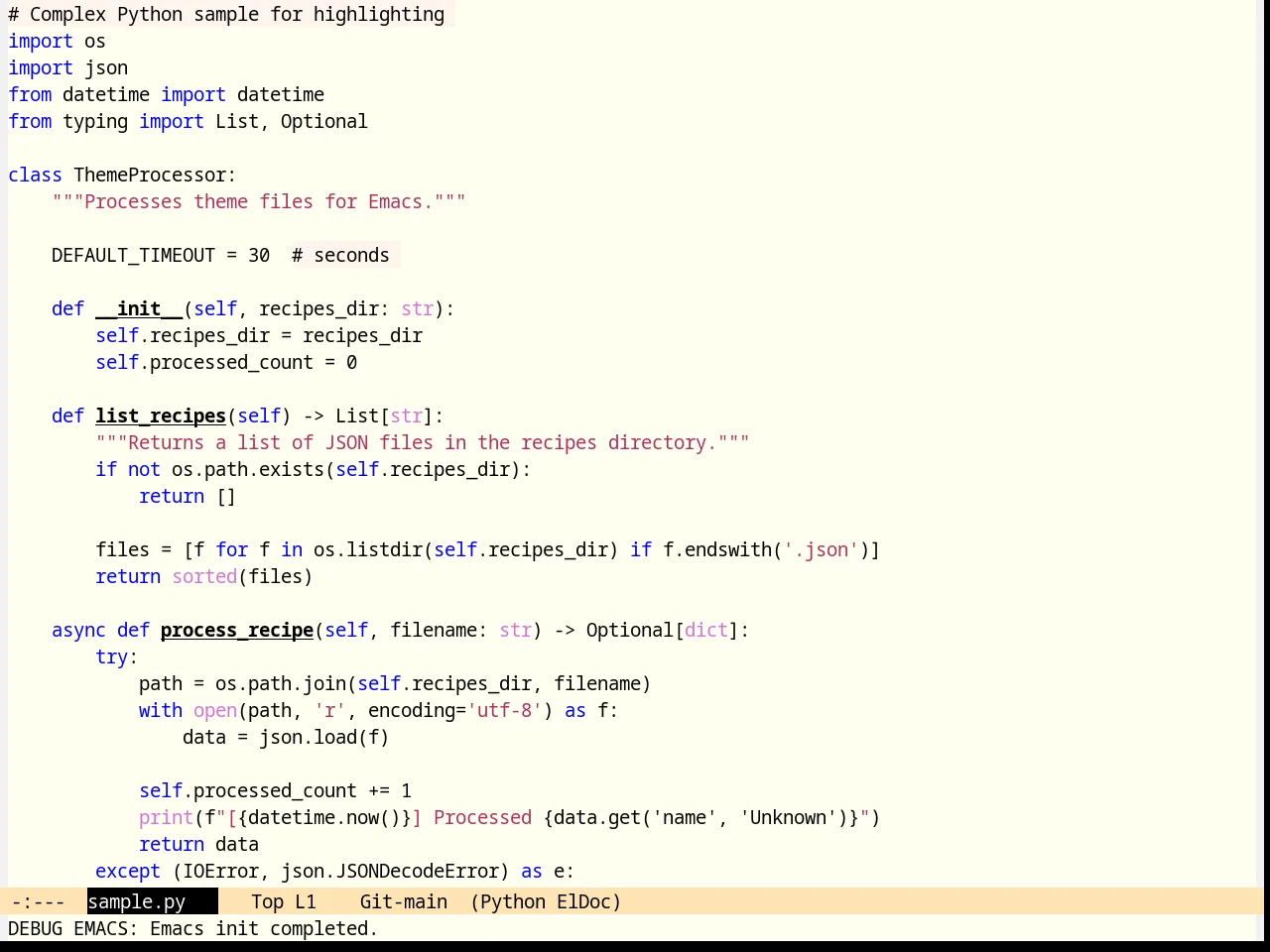Viewport: 1270px width, 952px height.
Task: Click the 'sorted' builtin in return statement
Action: (204, 576)
